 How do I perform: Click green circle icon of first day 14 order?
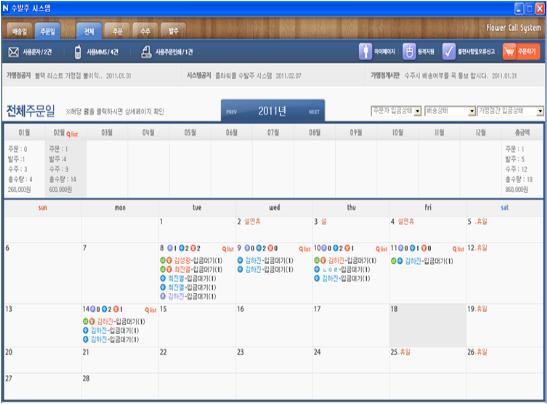85,321
